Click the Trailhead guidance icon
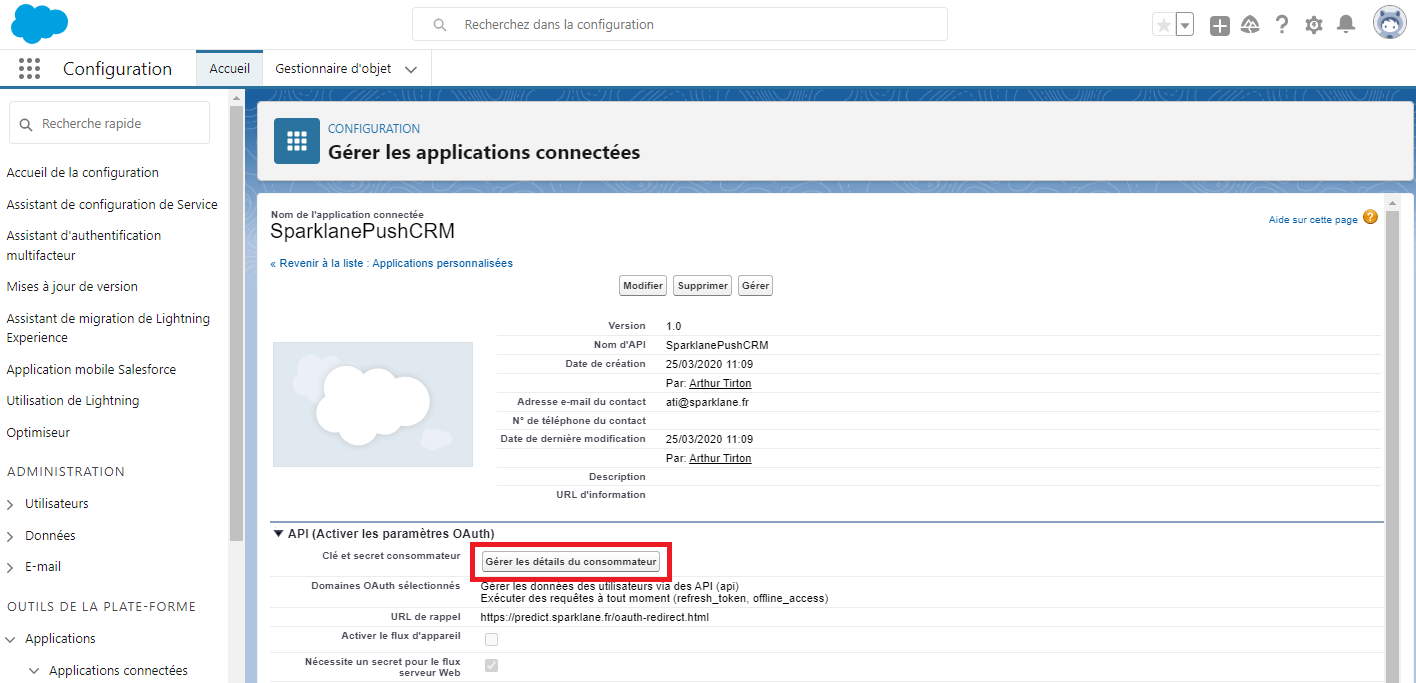 point(1250,25)
